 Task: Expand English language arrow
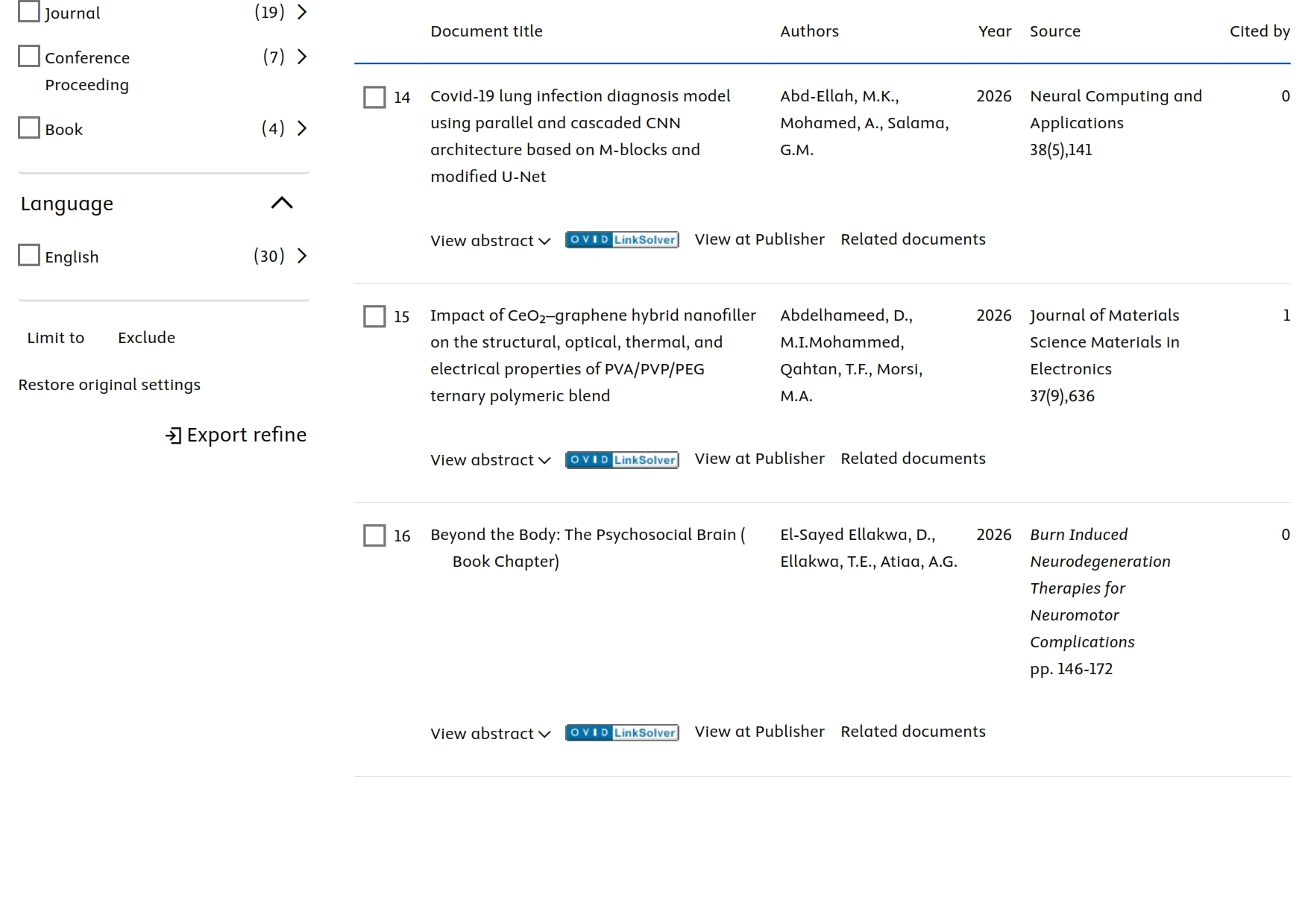[302, 257]
